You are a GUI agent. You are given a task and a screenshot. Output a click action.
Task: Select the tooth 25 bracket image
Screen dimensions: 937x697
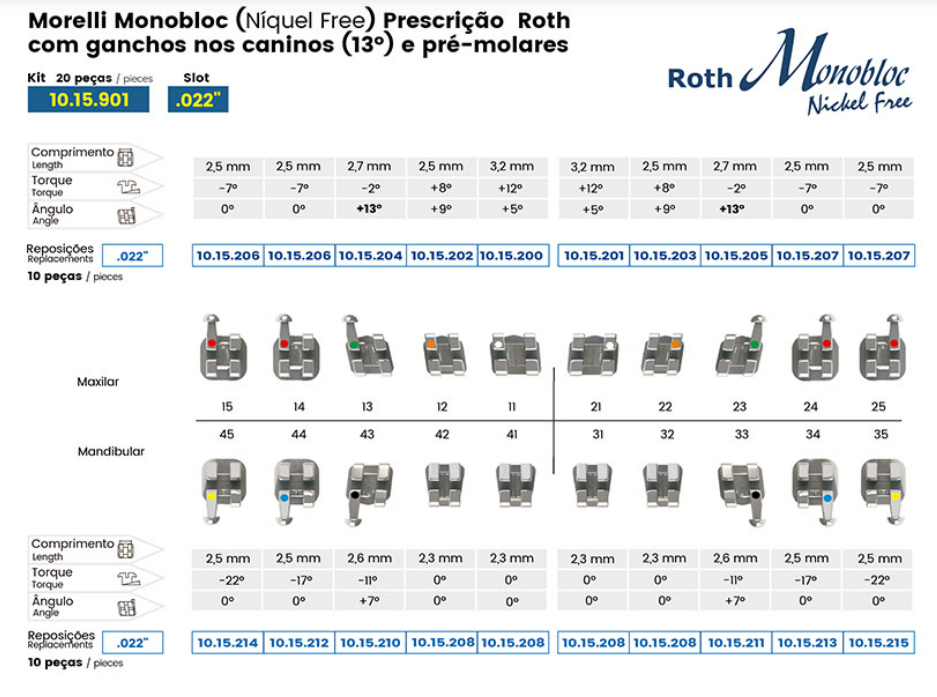[x=883, y=347]
